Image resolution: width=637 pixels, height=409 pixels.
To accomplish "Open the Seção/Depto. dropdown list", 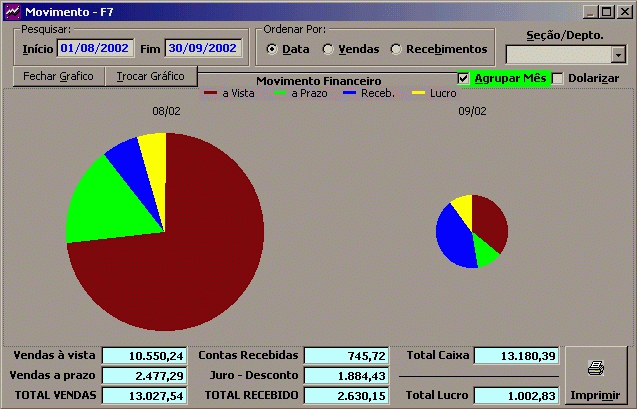I will [618, 55].
